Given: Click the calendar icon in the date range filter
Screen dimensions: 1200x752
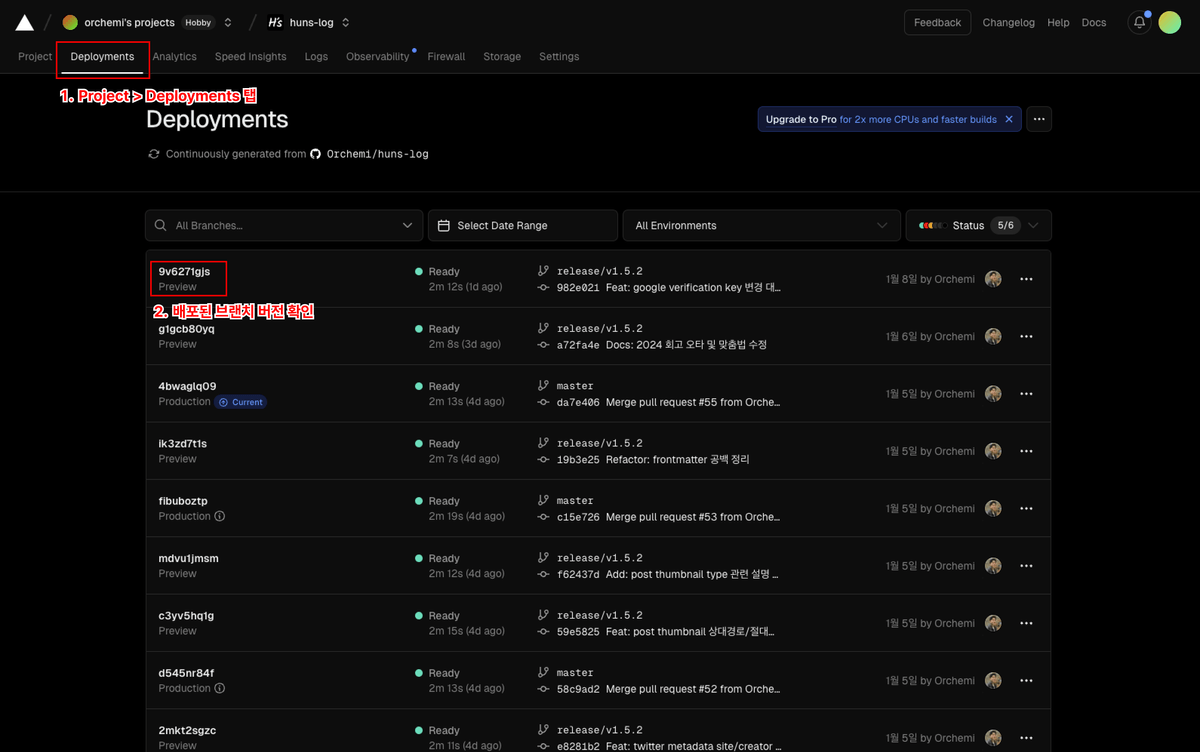Looking at the screenshot, I should click(443, 225).
